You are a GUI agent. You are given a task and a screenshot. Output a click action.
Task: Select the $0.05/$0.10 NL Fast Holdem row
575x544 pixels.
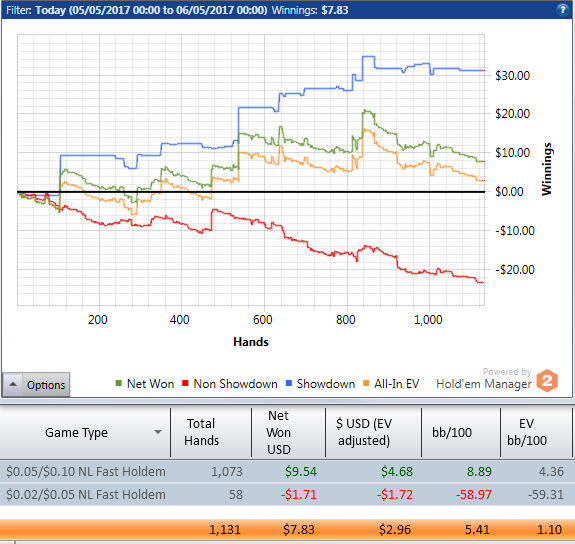point(288,471)
